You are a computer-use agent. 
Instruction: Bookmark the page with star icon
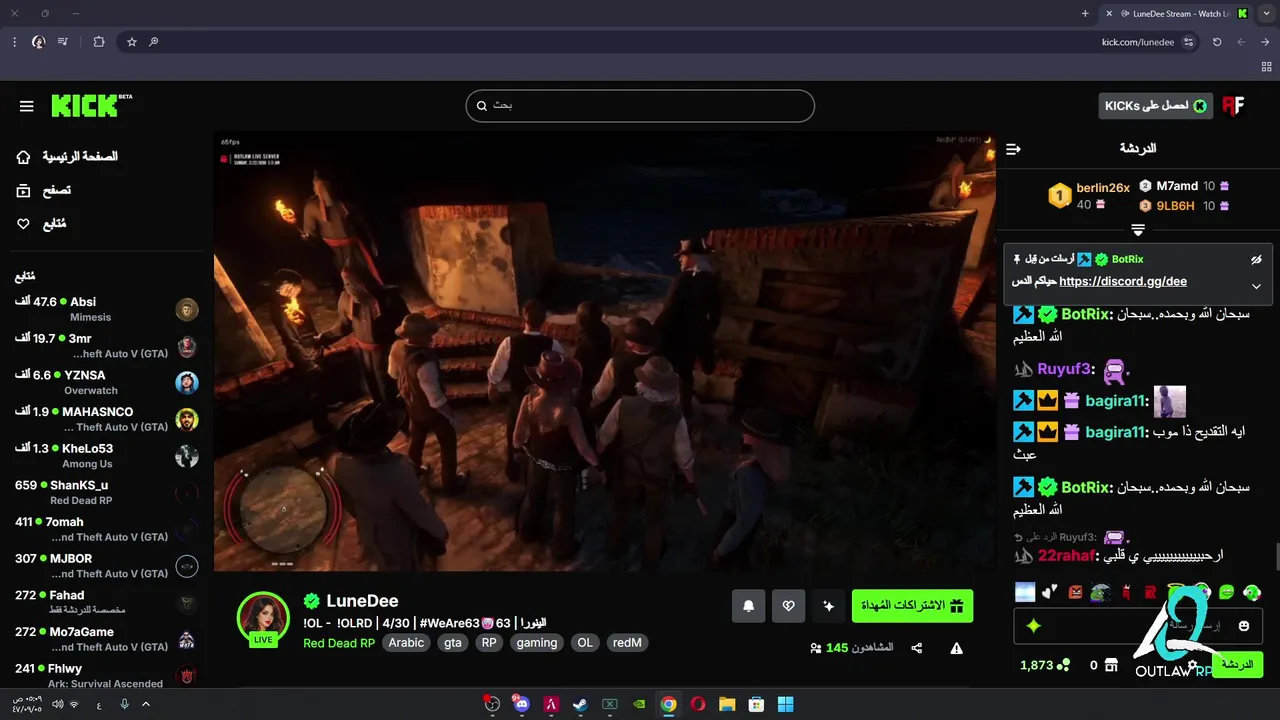click(x=131, y=42)
